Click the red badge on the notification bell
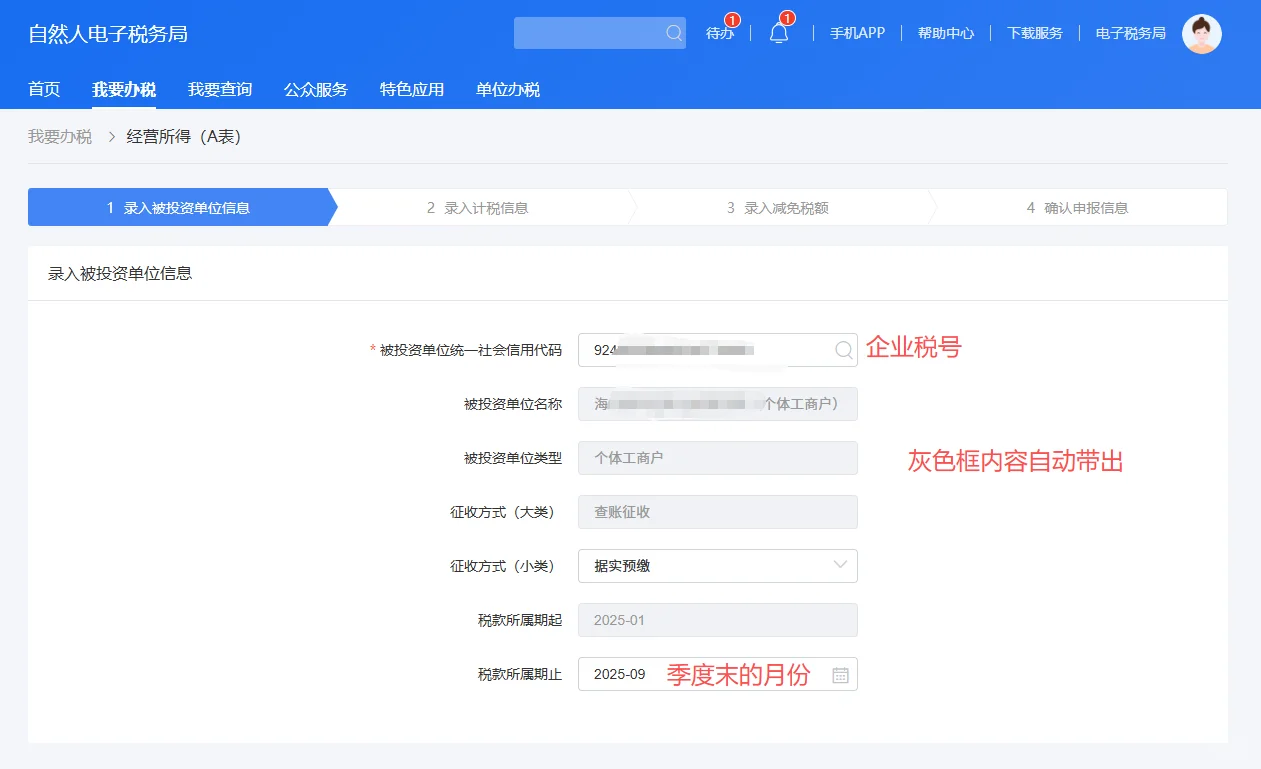1261x769 pixels. click(788, 17)
